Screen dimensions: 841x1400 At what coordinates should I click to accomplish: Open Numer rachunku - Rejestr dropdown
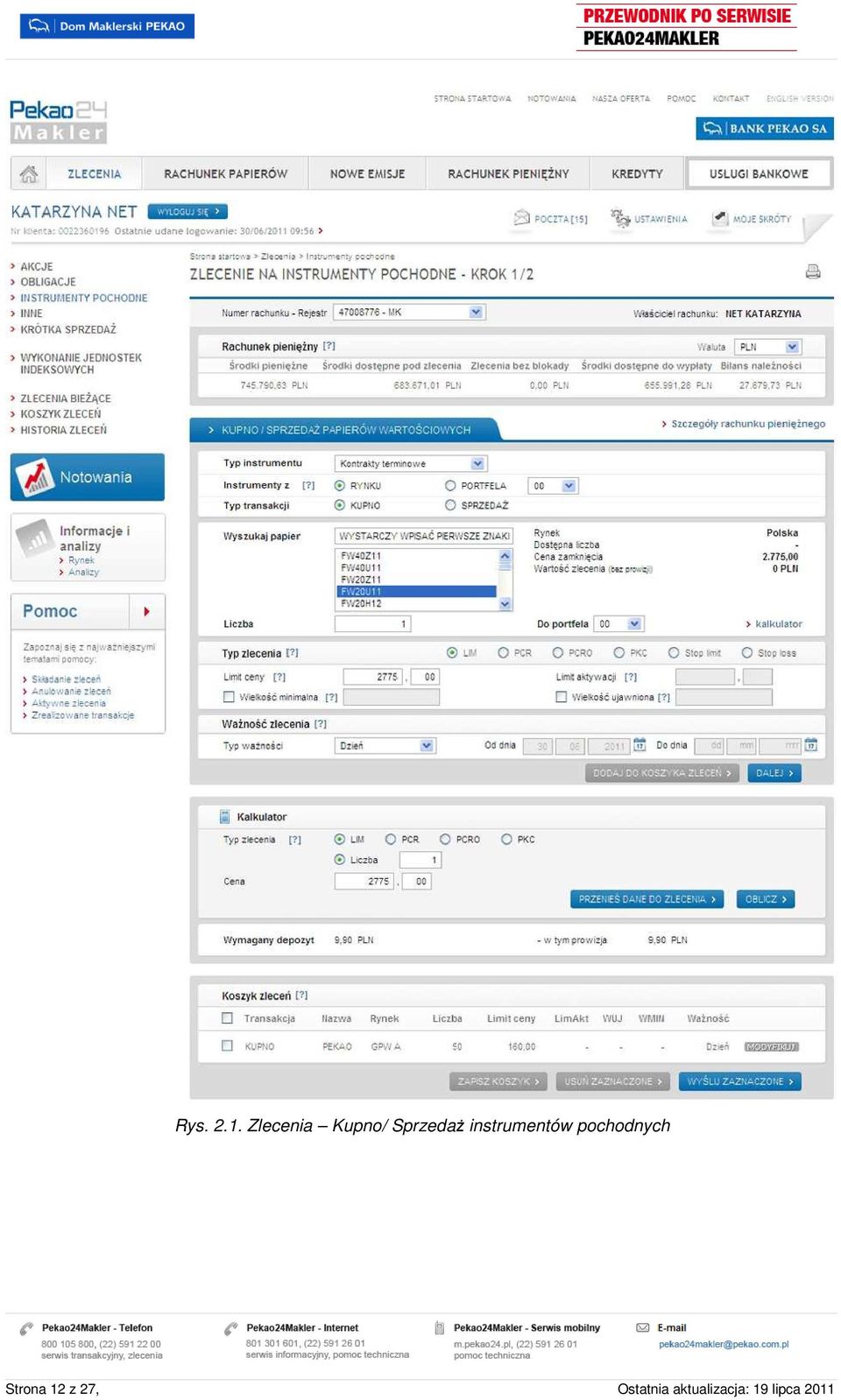410,312
